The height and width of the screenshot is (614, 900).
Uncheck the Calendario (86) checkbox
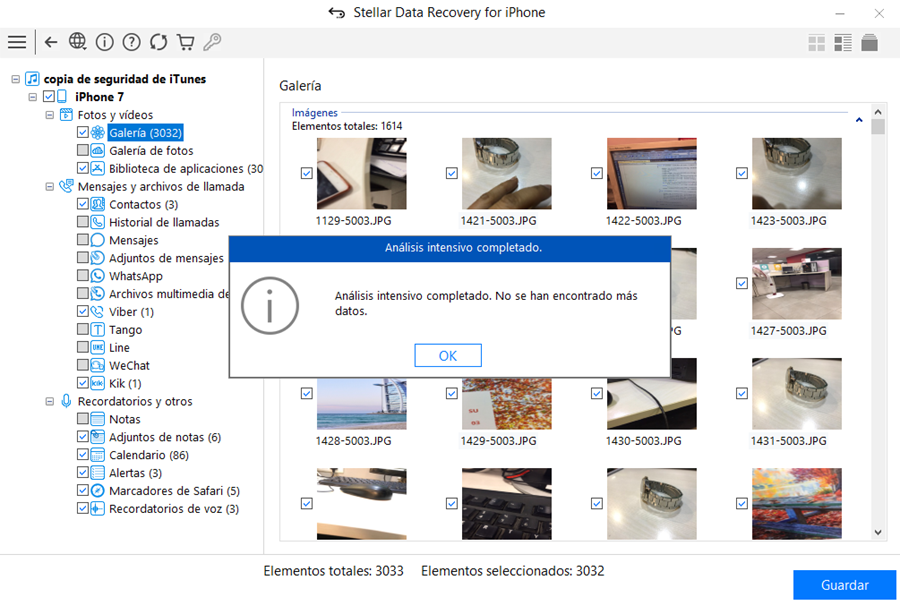pos(83,455)
